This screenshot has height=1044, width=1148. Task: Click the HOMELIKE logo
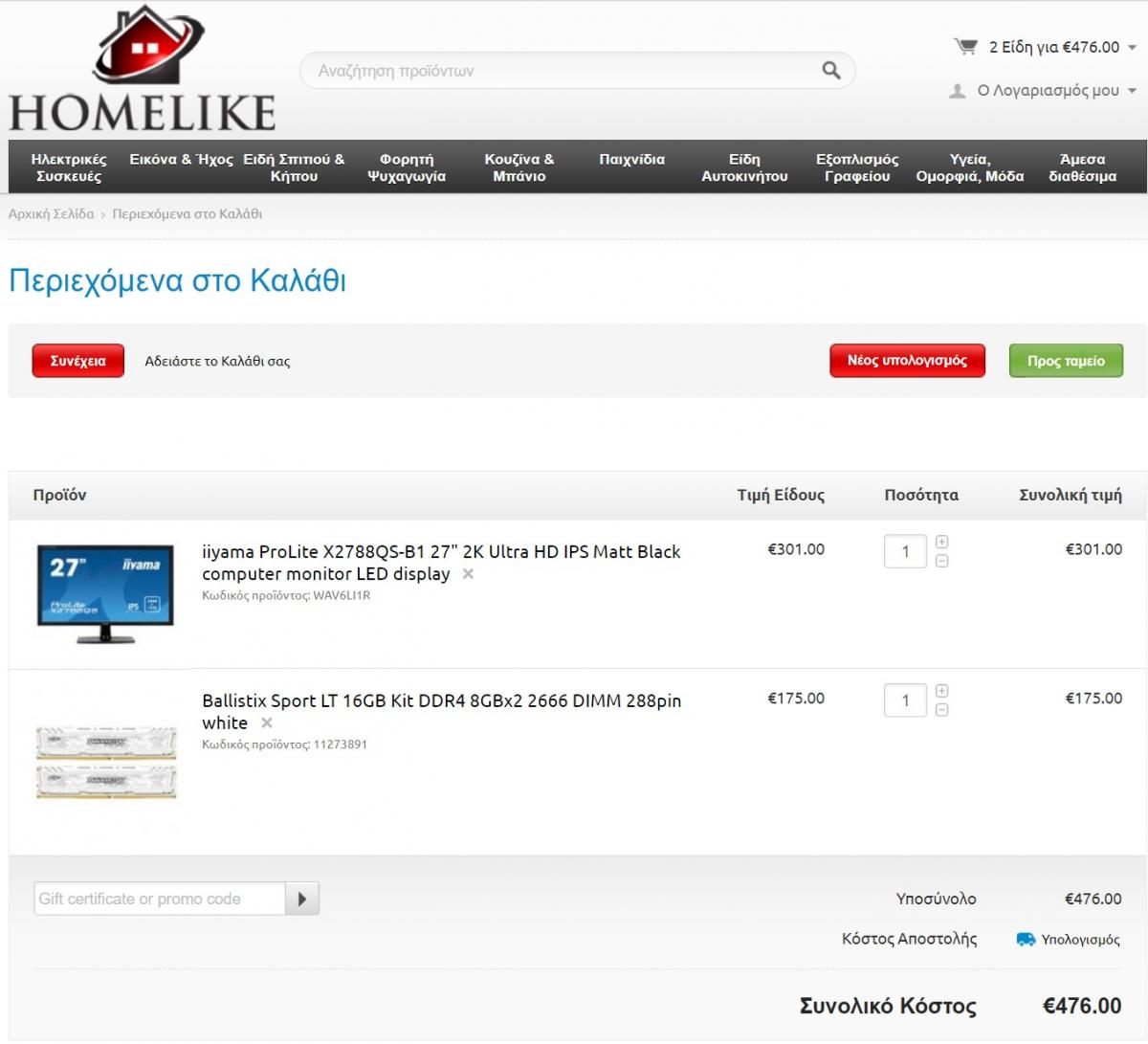point(142,69)
